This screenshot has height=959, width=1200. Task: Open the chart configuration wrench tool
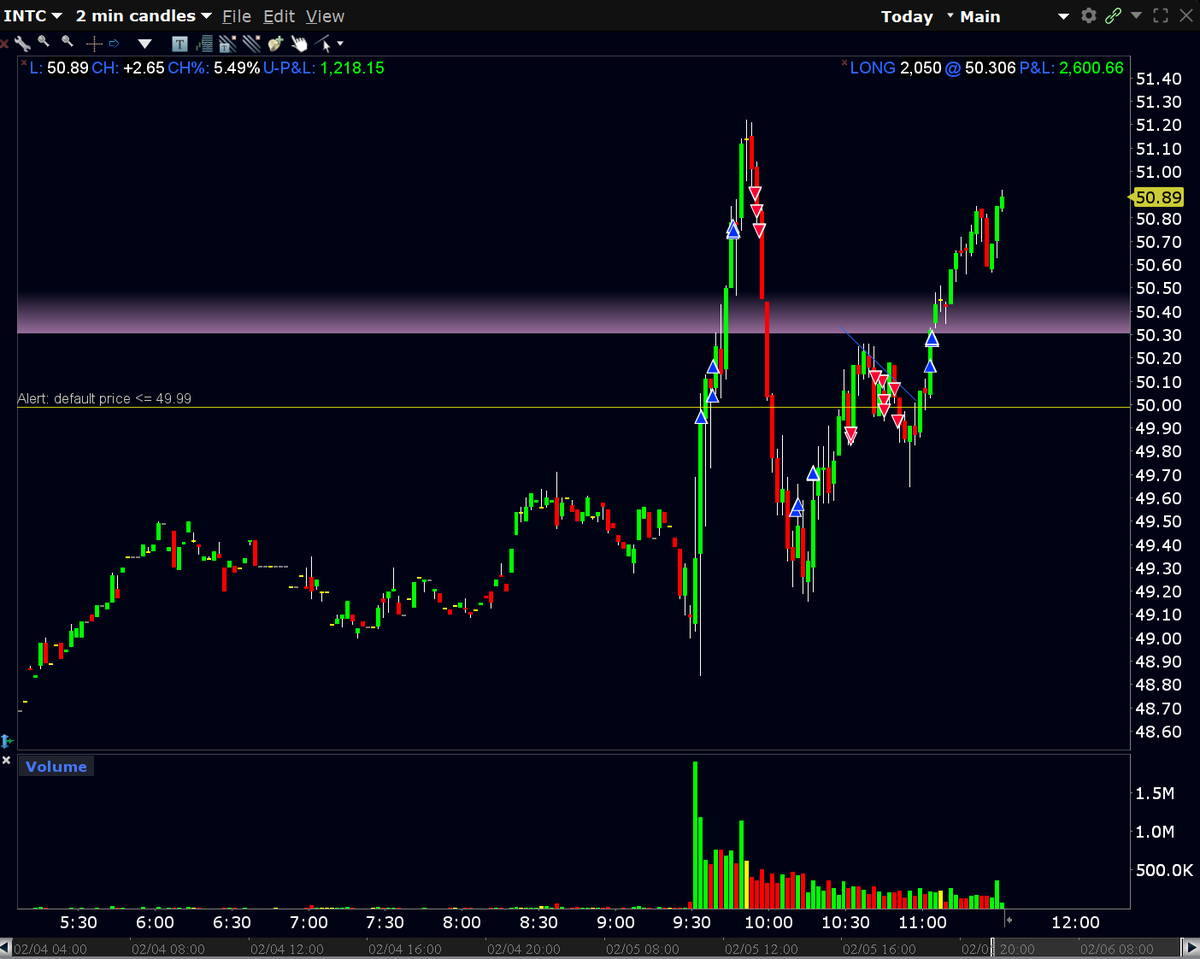(x=23, y=43)
